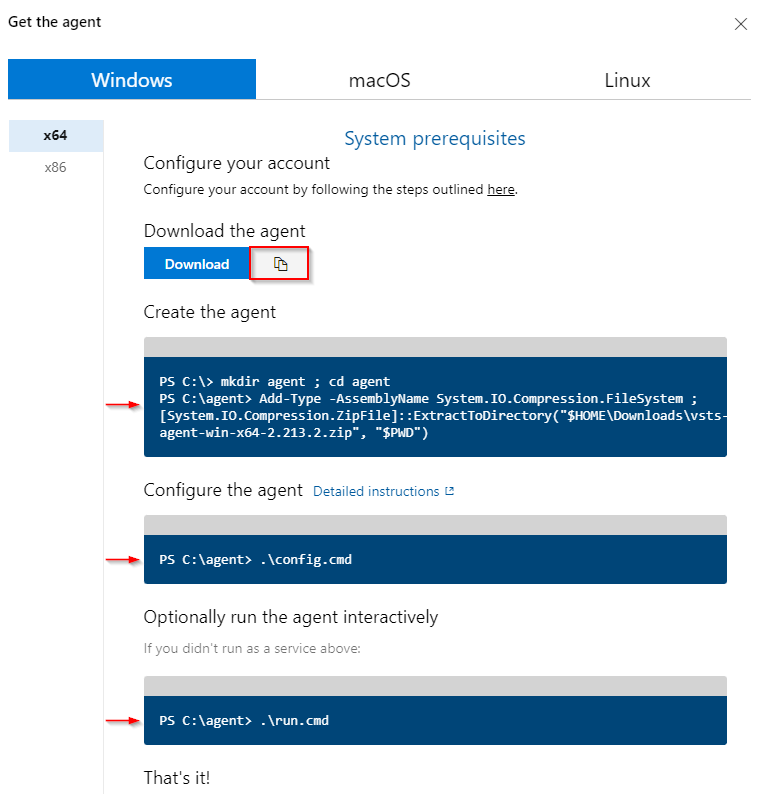Select the x64 architecture
The width and height of the screenshot is (763, 794).
[56, 135]
